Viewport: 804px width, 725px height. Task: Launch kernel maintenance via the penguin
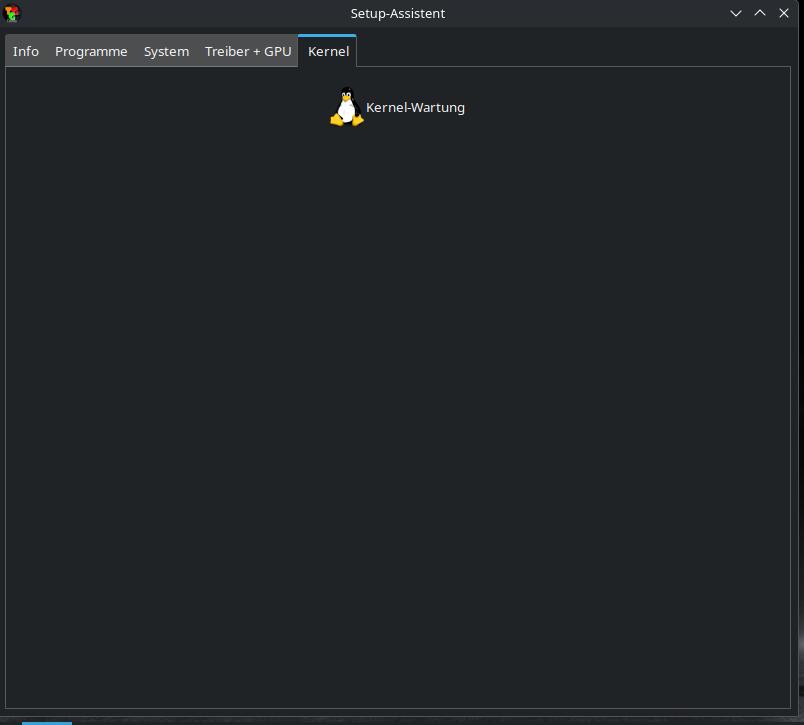pos(346,107)
